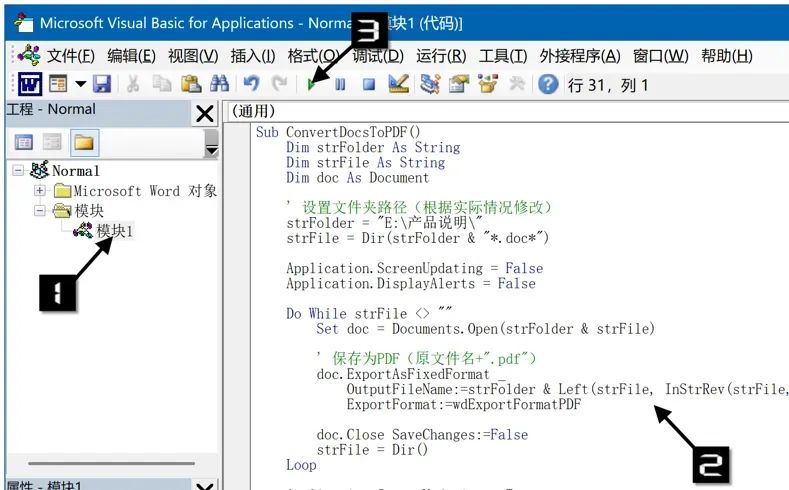Click the Application.DisplayAlerts = False line
The height and width of the screenshot is (490, 789).
tap(411, 283)
